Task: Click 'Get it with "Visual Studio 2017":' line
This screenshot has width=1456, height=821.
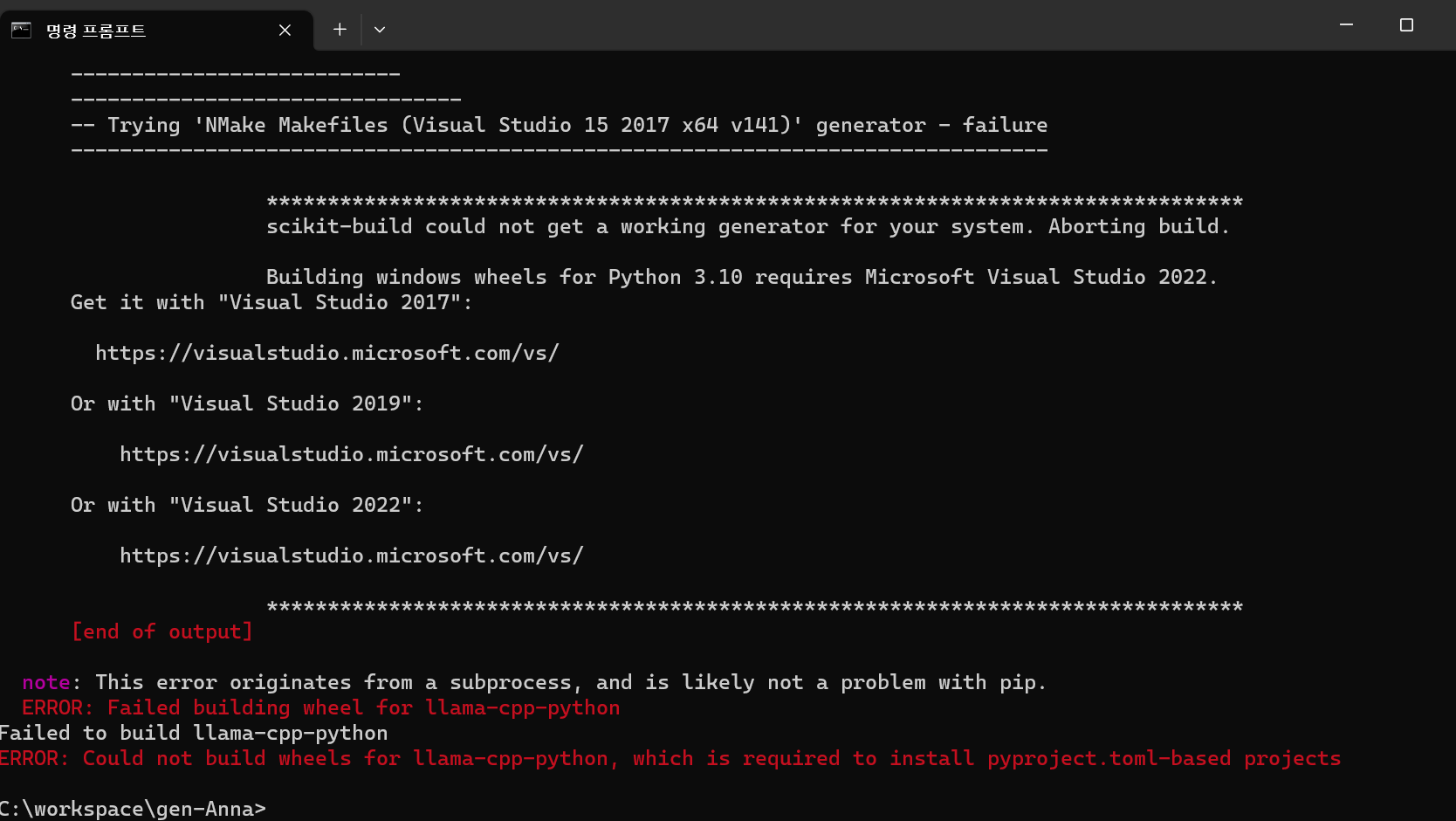Action: (271, 302)
